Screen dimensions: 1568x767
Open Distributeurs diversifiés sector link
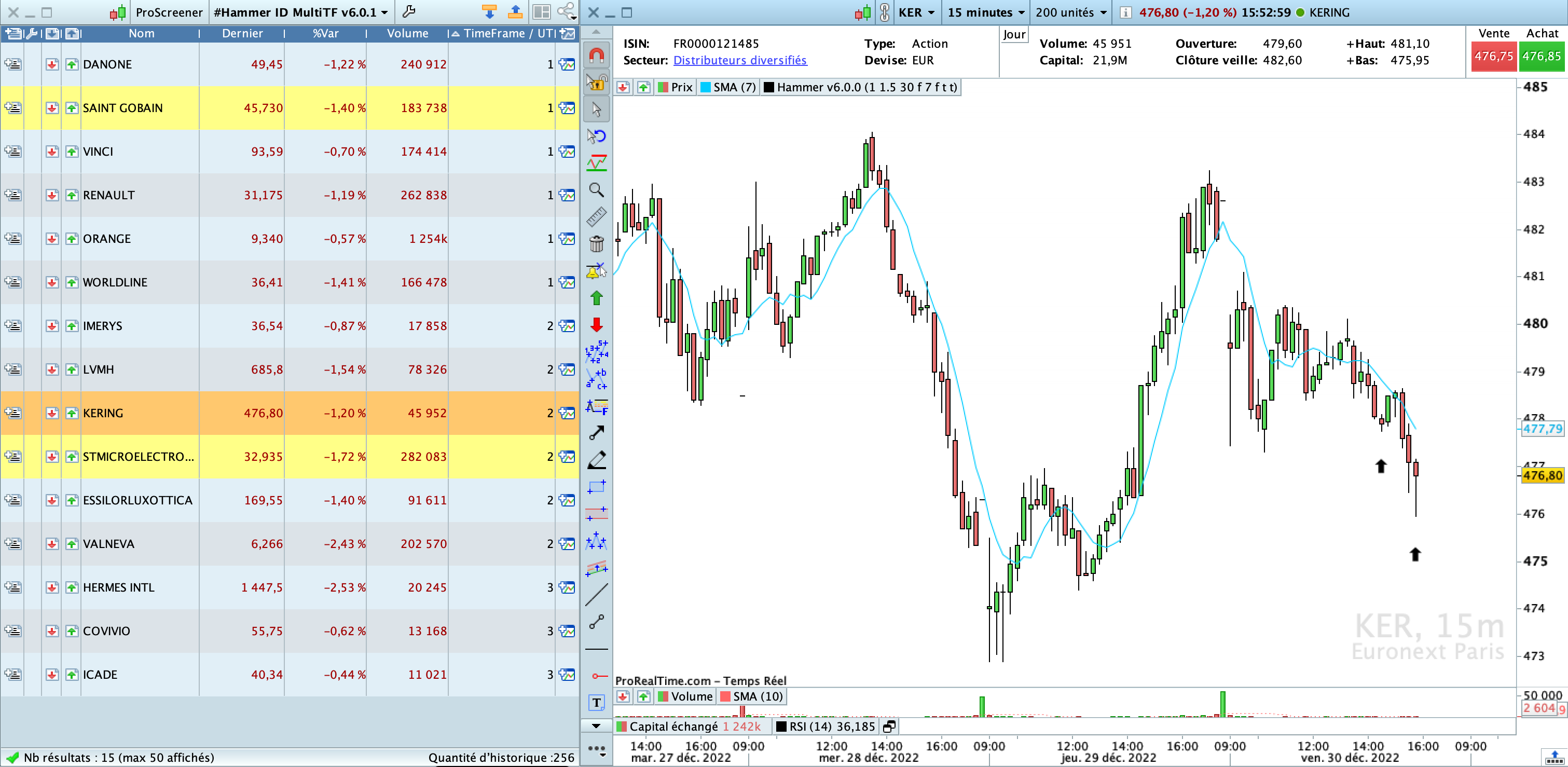(739, 60)
